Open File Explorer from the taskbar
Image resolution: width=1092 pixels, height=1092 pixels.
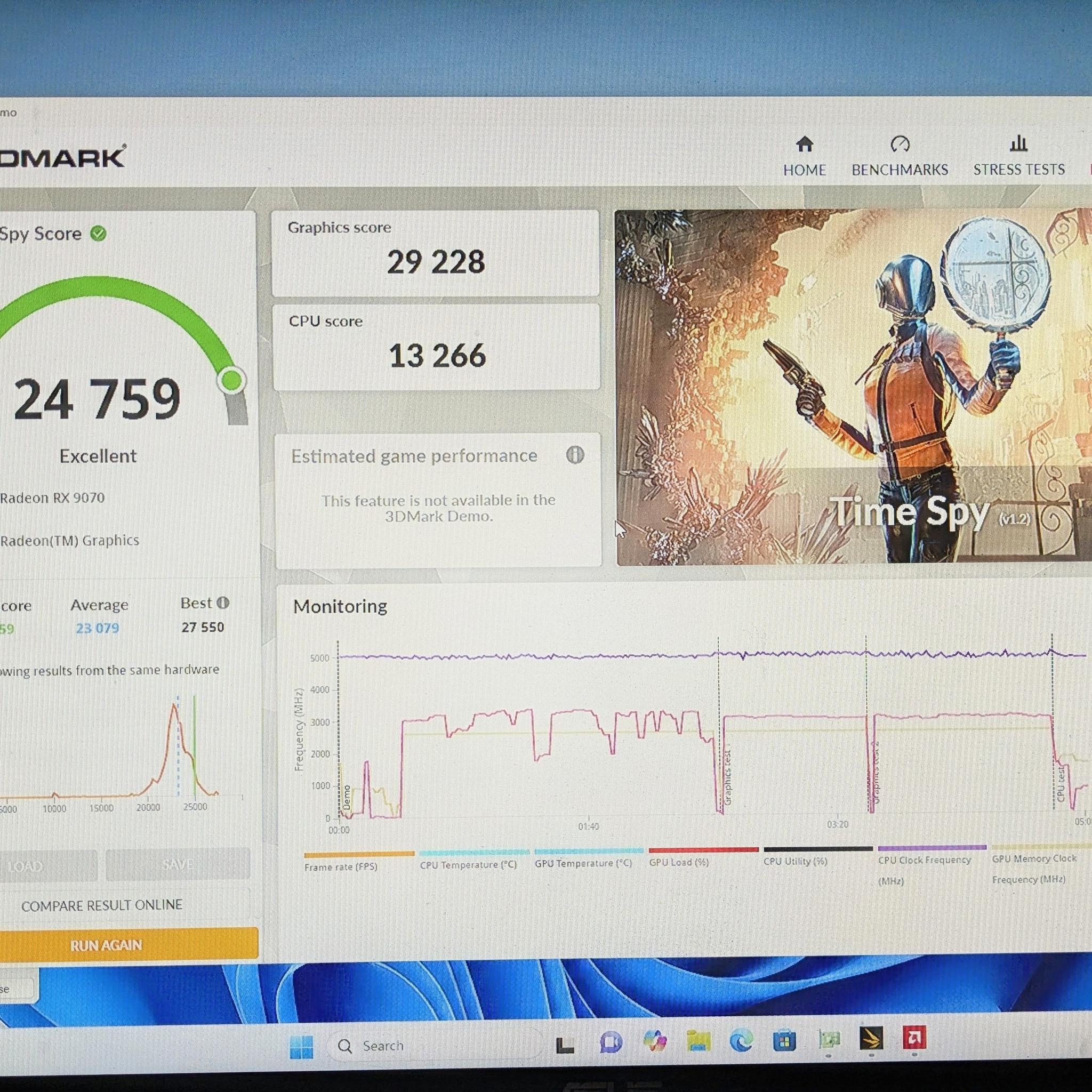698,1041
